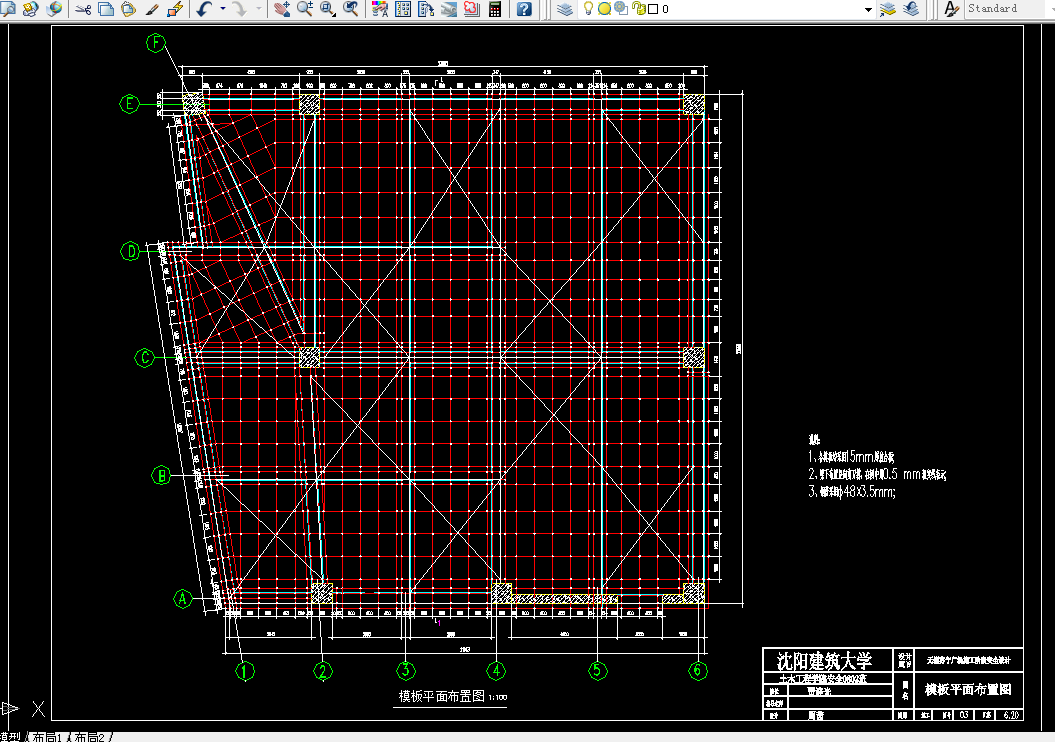Select the axis bubble labeled C

coord(145,358)
